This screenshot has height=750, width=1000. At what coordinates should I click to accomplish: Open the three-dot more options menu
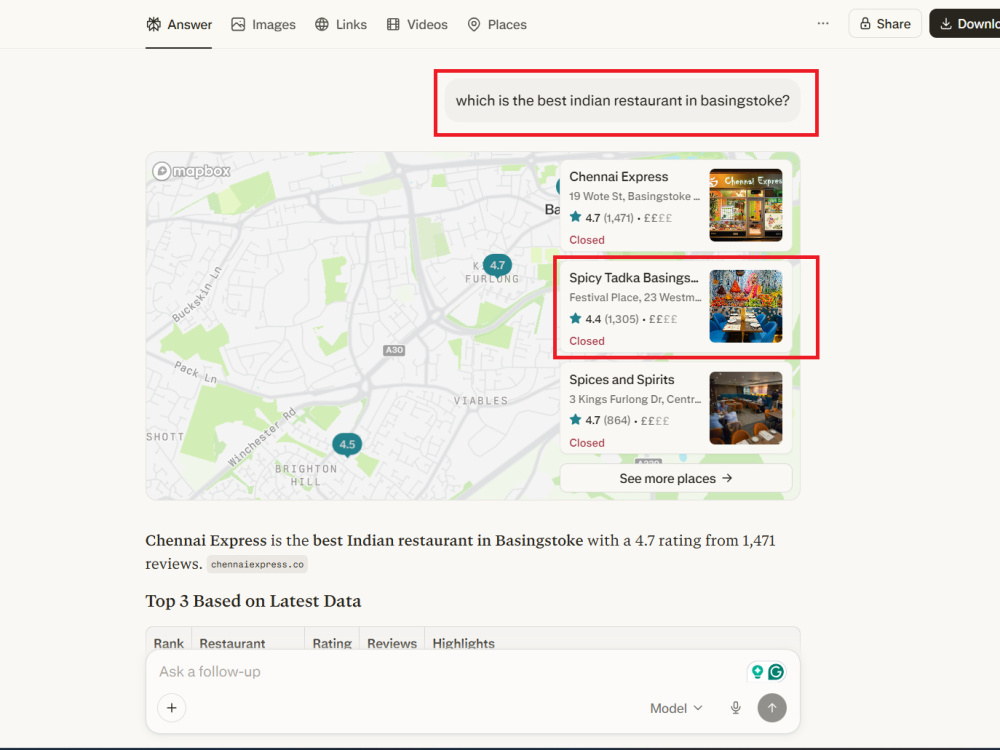pyautogui.click(x=823, y=24)
